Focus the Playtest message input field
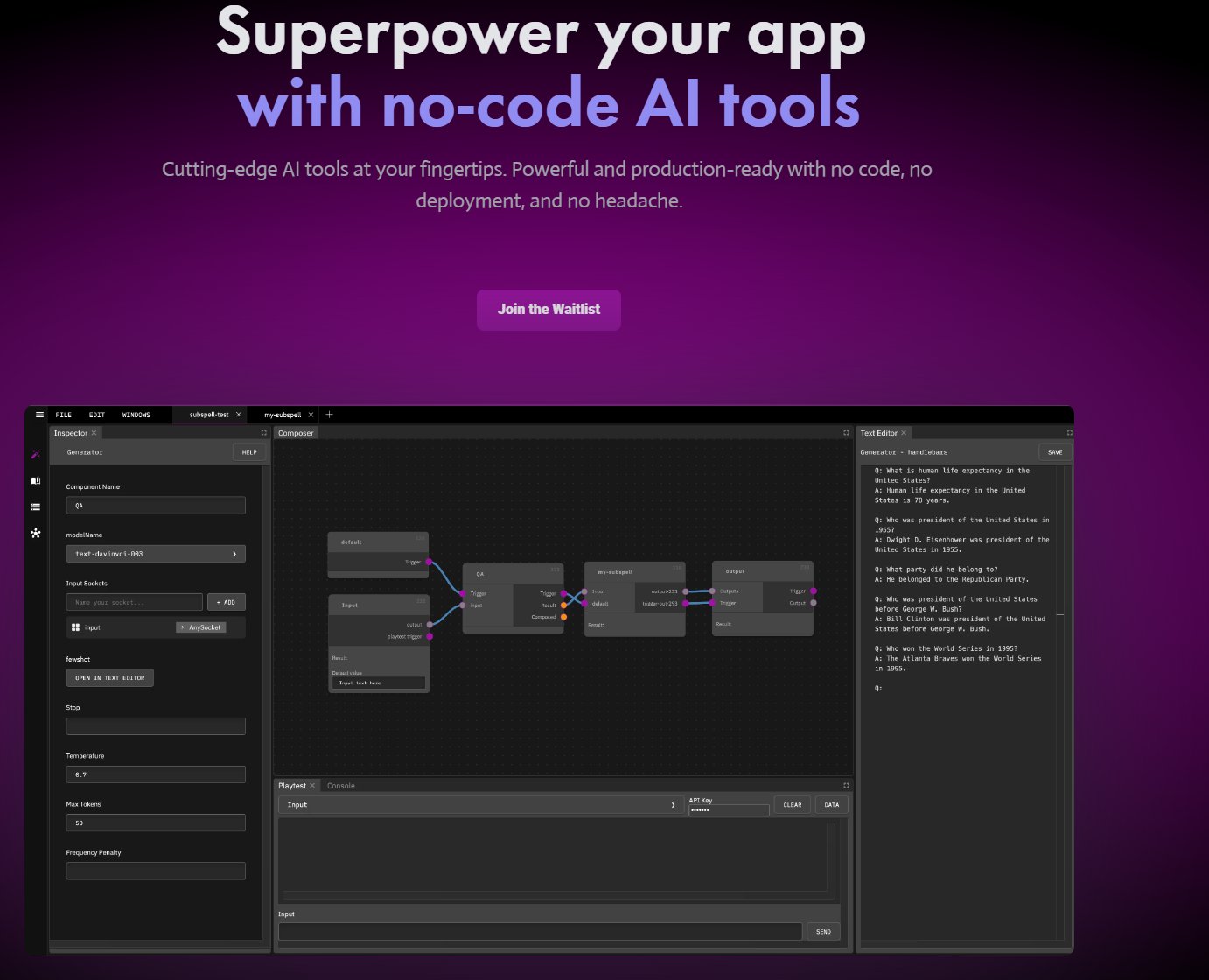Image resolution: width=1209 pixels, height=980 pixels. [x=540, y=932]
